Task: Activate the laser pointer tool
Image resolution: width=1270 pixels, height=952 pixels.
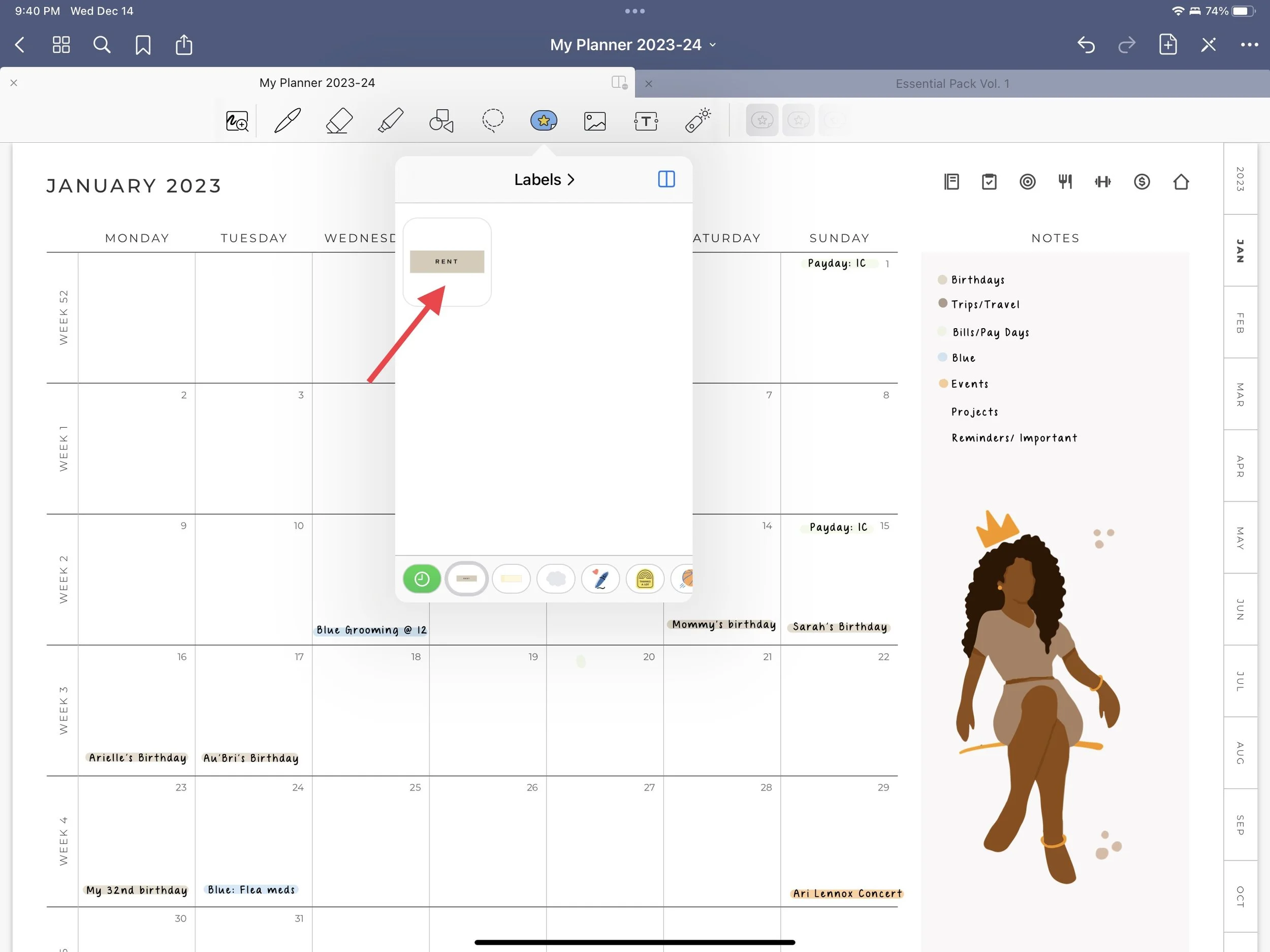Action: (x=697, y=120)
